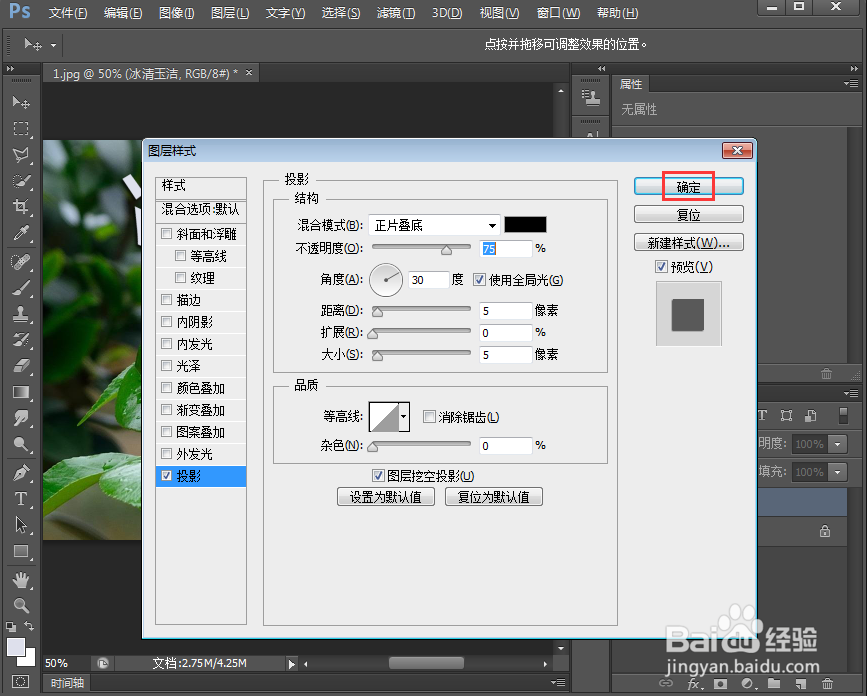Select the Eraser tool
The height and width of the screenshot is (696, 867).
21,365
